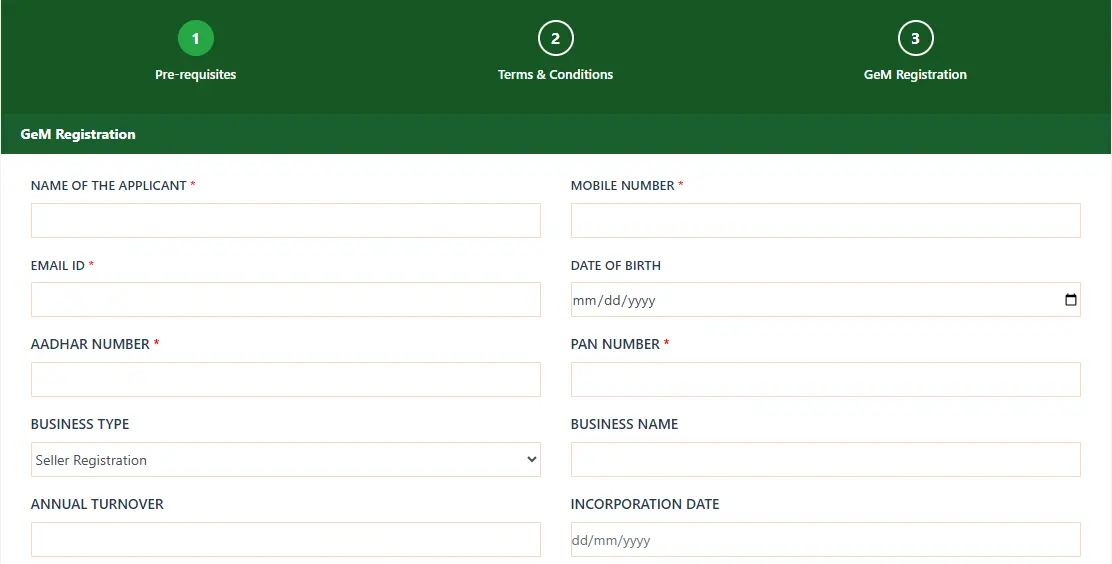Focus the Name of the Applicant field
1112x564 pixels.
point(286,221)
